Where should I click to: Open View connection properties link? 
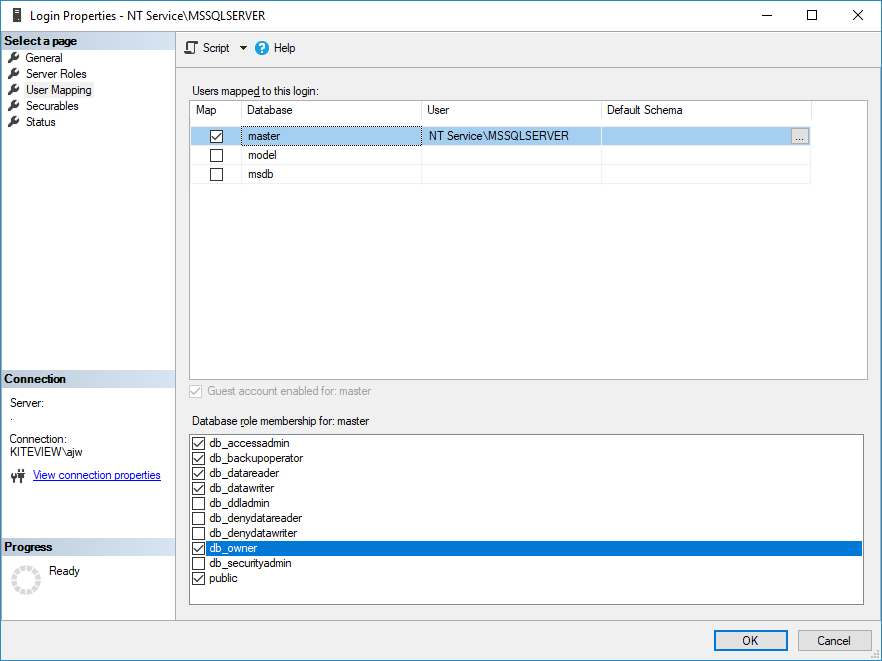click(97, 475)
